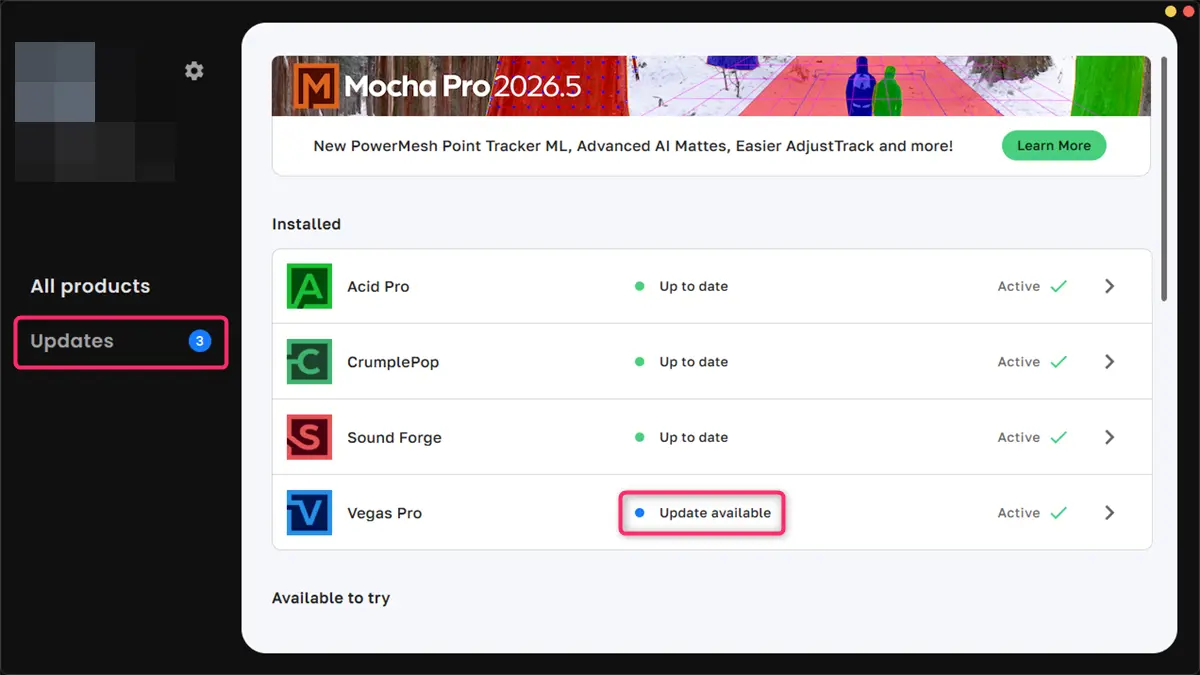Screen dimensions: 1200x675
Task: Click the blue update dot for Vegas Pro
Action: (639, 513)
